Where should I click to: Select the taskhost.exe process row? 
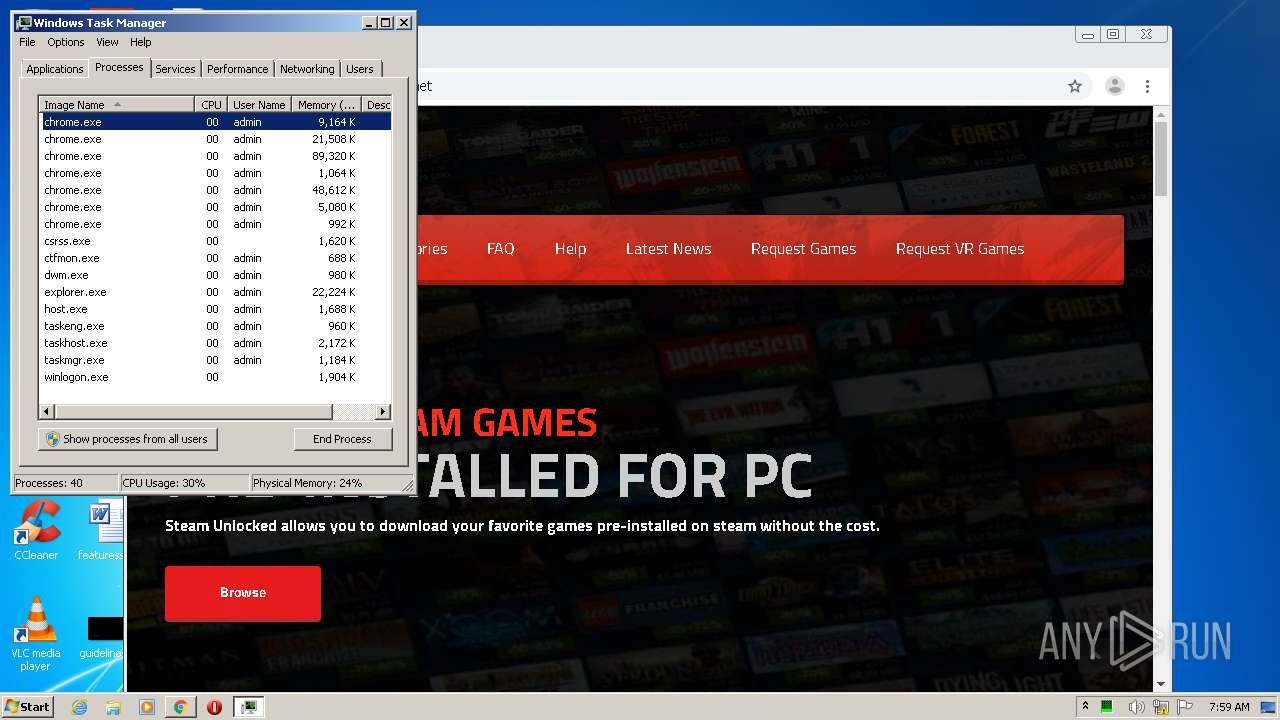(x=215, y=343)
